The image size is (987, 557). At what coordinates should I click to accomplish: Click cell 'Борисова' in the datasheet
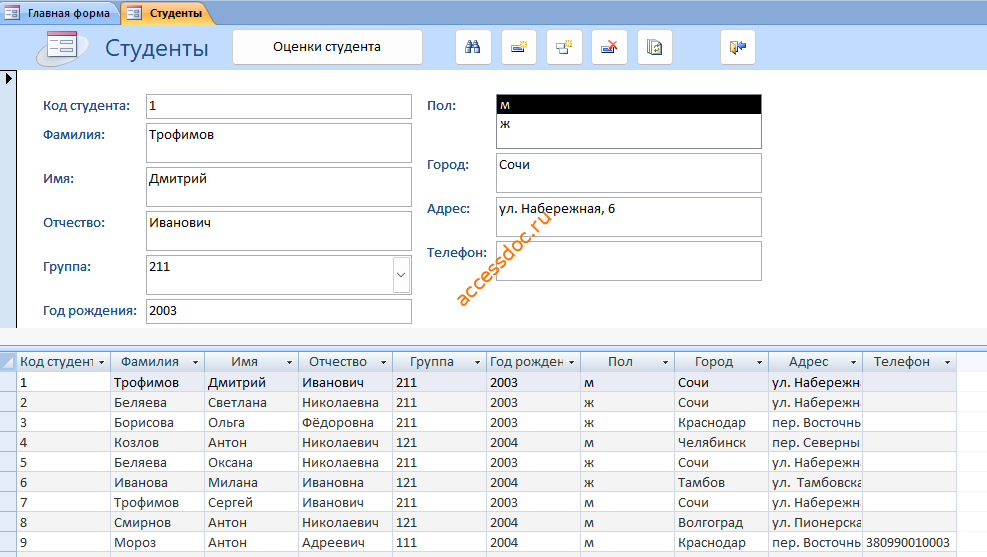click(x=157, y=422)
